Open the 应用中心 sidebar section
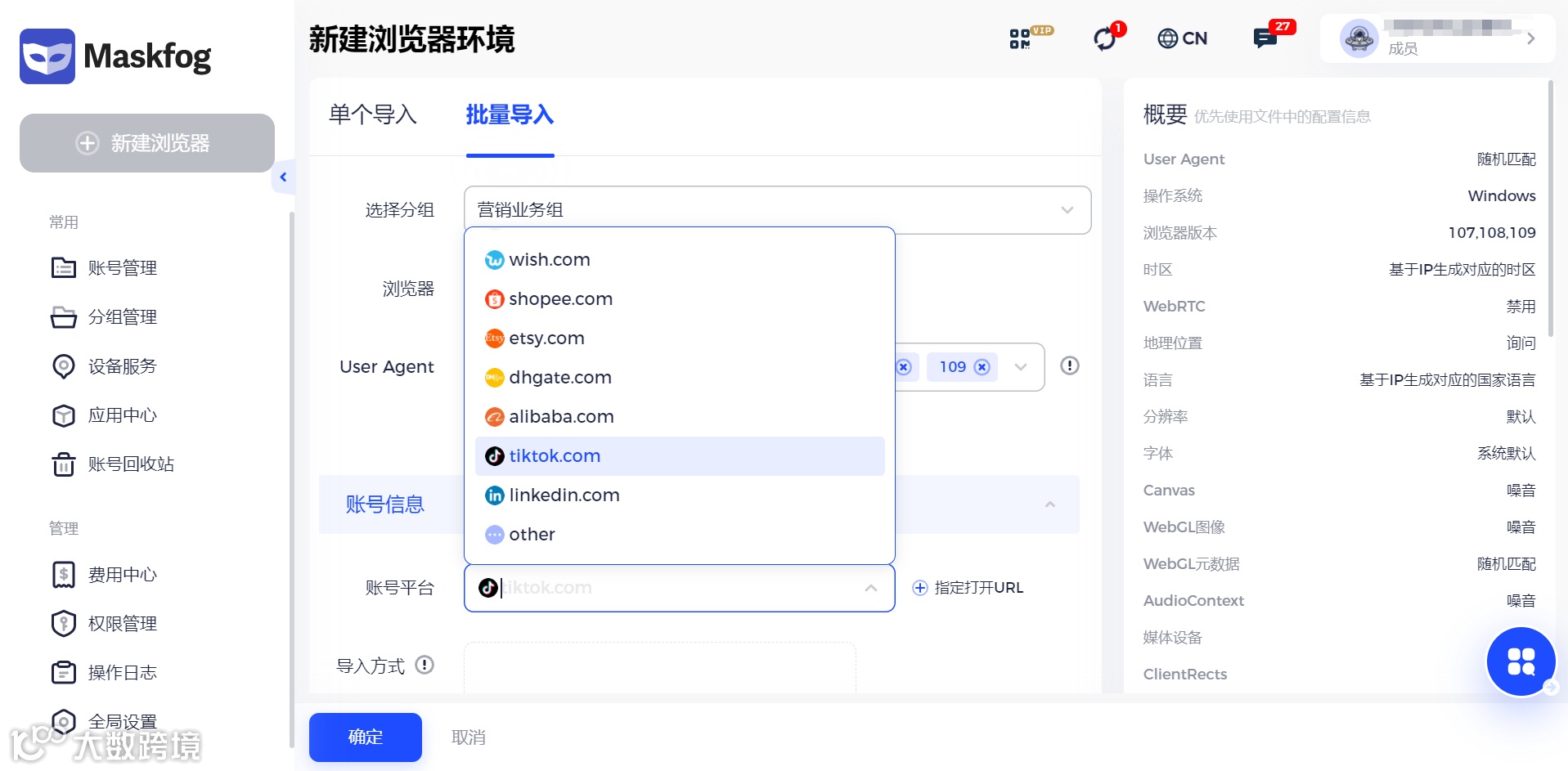Screen dimensions: 1568x771 (122, 415)
